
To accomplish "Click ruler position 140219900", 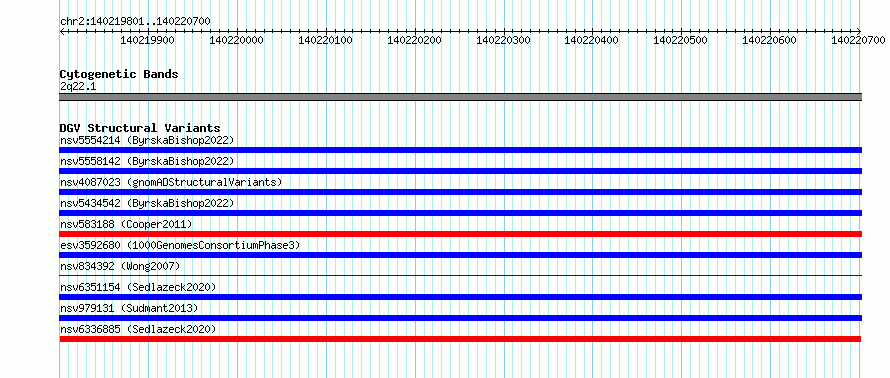I will pos(148,40).
